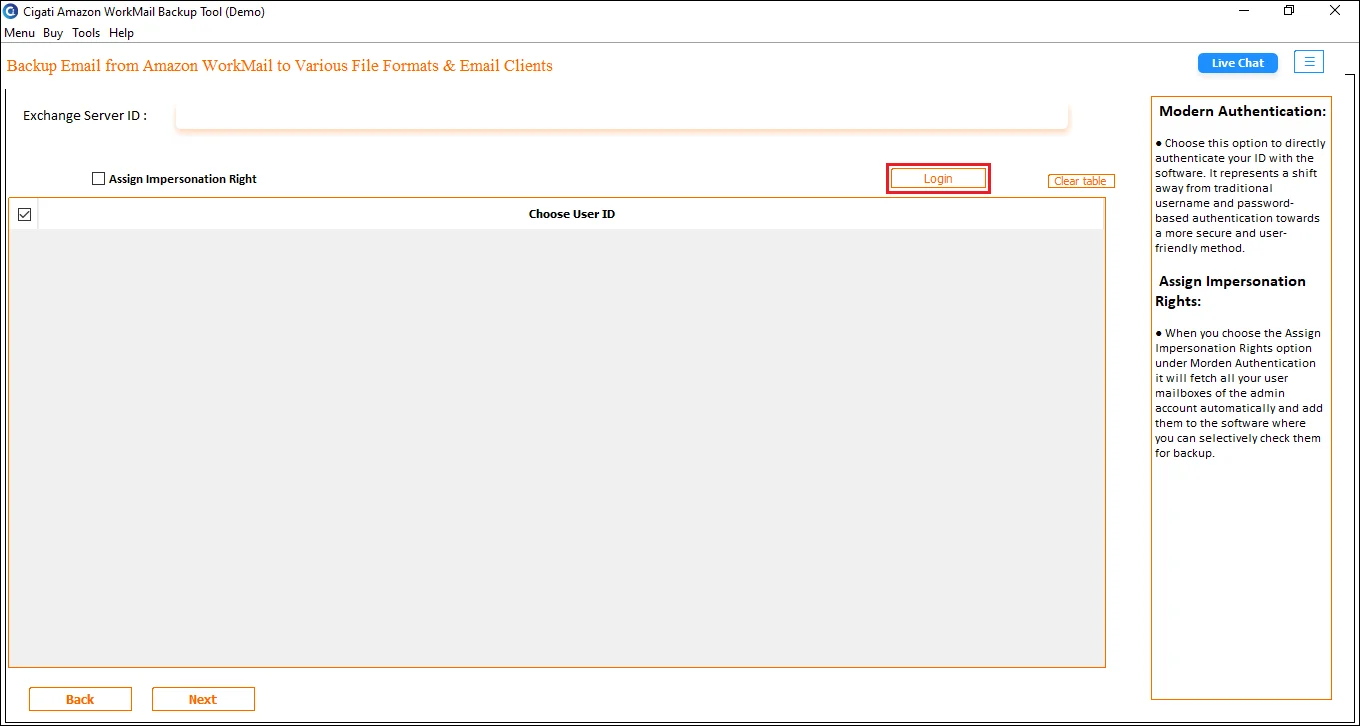1360x726 pixels.
Task: Click the Choose User ID column header
Action: tap(572, 214)
